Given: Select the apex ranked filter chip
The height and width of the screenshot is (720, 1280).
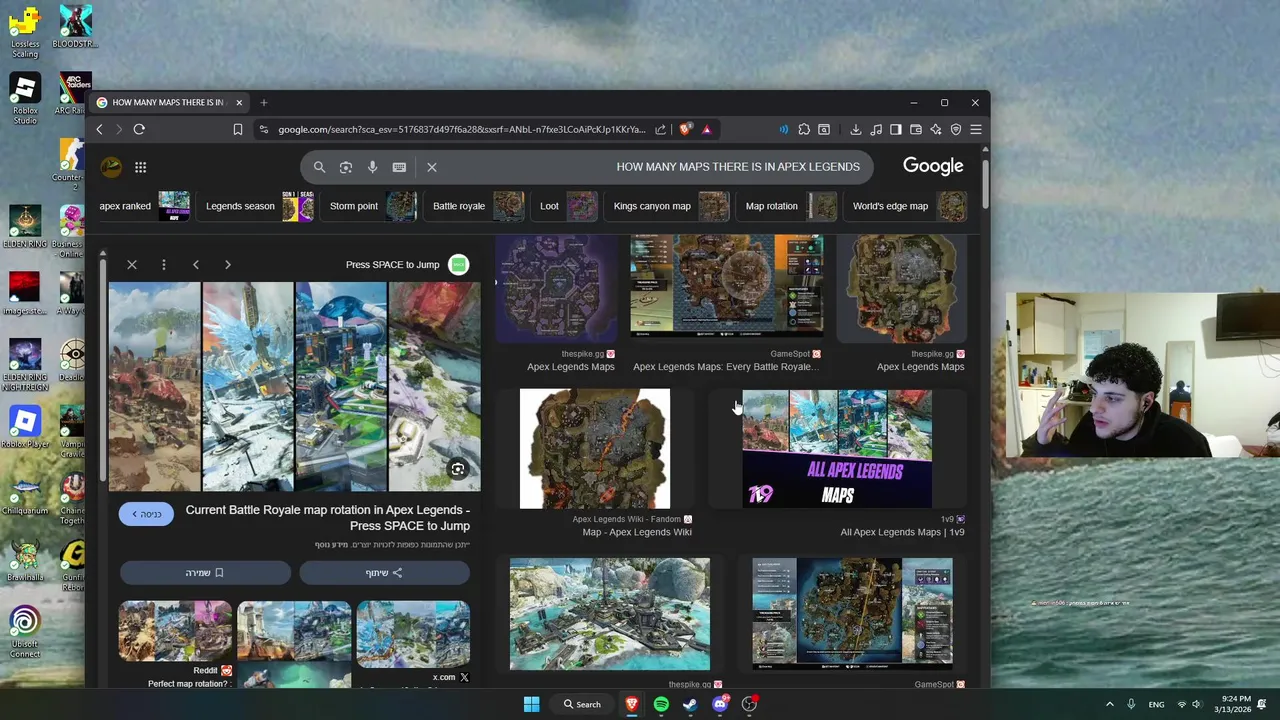Looking at the screenshot, I should tap(145, 206).
